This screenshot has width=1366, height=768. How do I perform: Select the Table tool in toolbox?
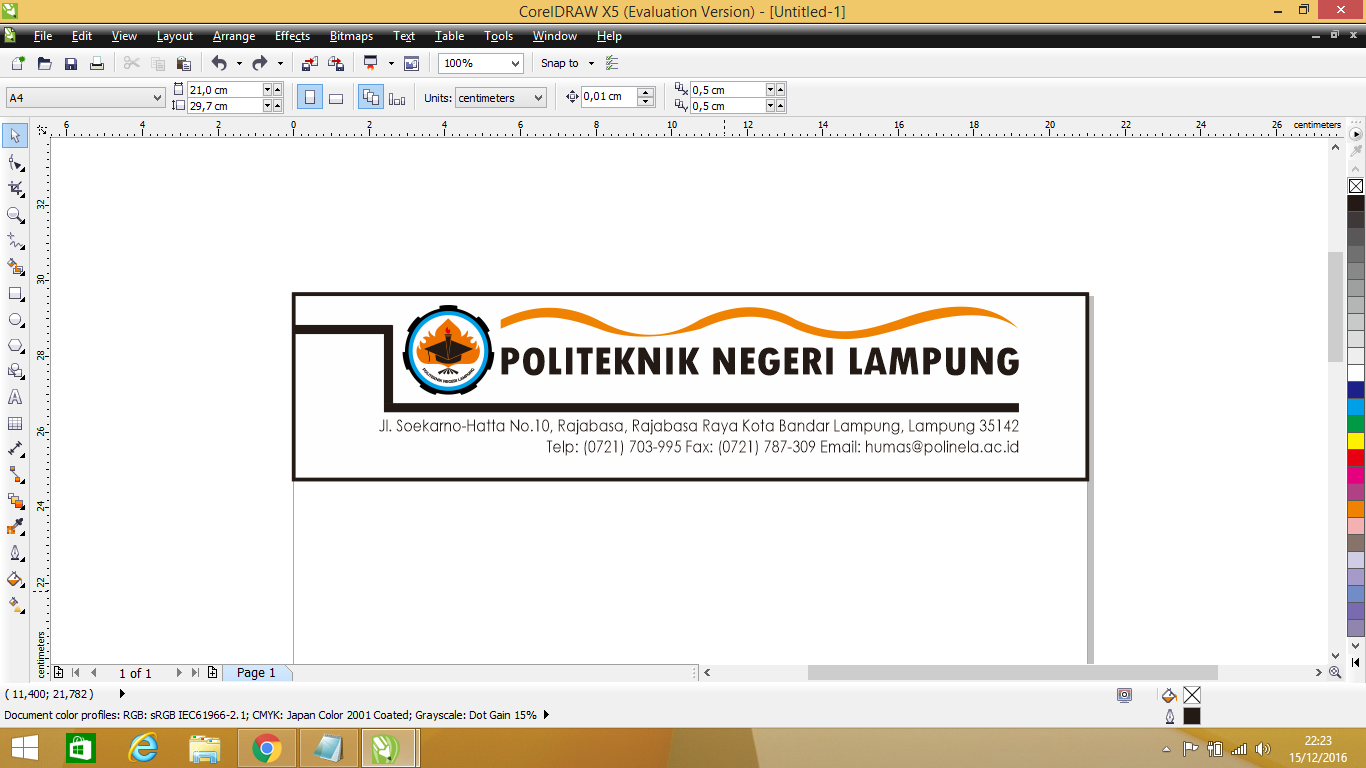(x=15, y=423)
